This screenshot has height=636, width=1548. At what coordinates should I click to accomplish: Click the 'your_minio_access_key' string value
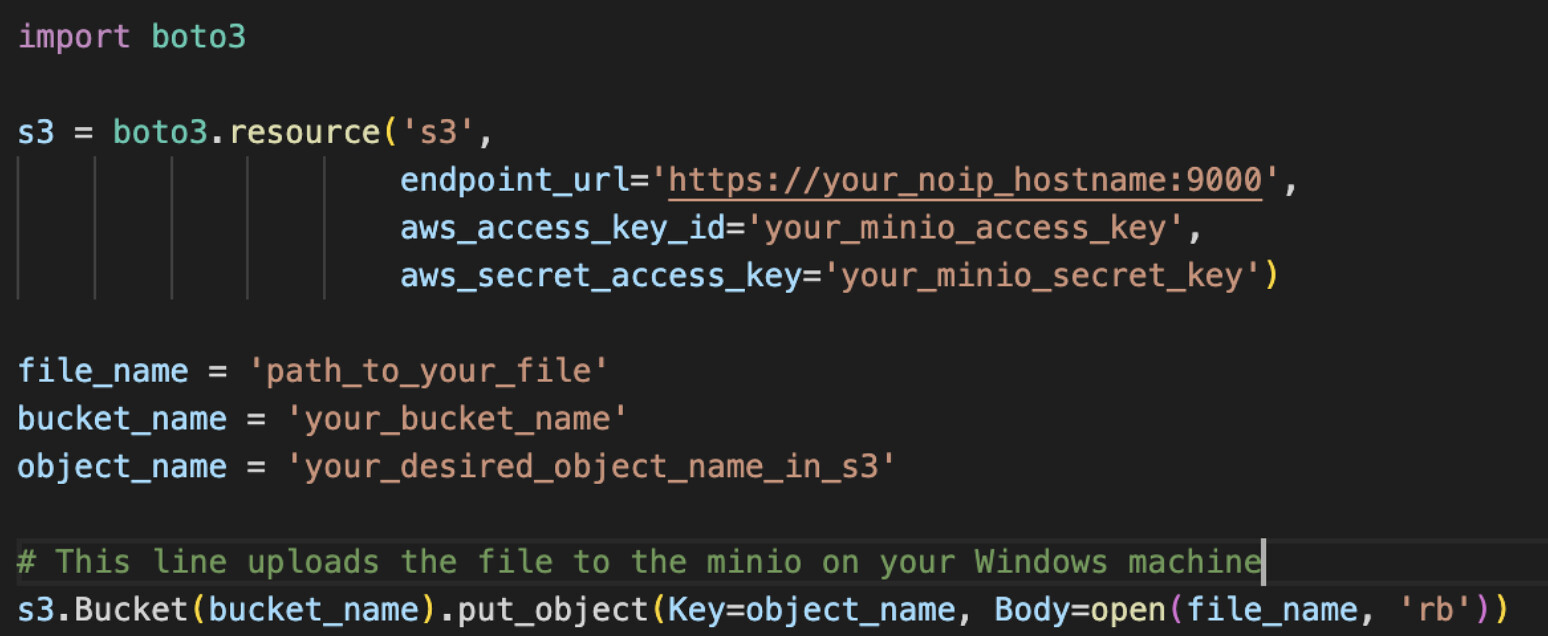click(966, 228)
